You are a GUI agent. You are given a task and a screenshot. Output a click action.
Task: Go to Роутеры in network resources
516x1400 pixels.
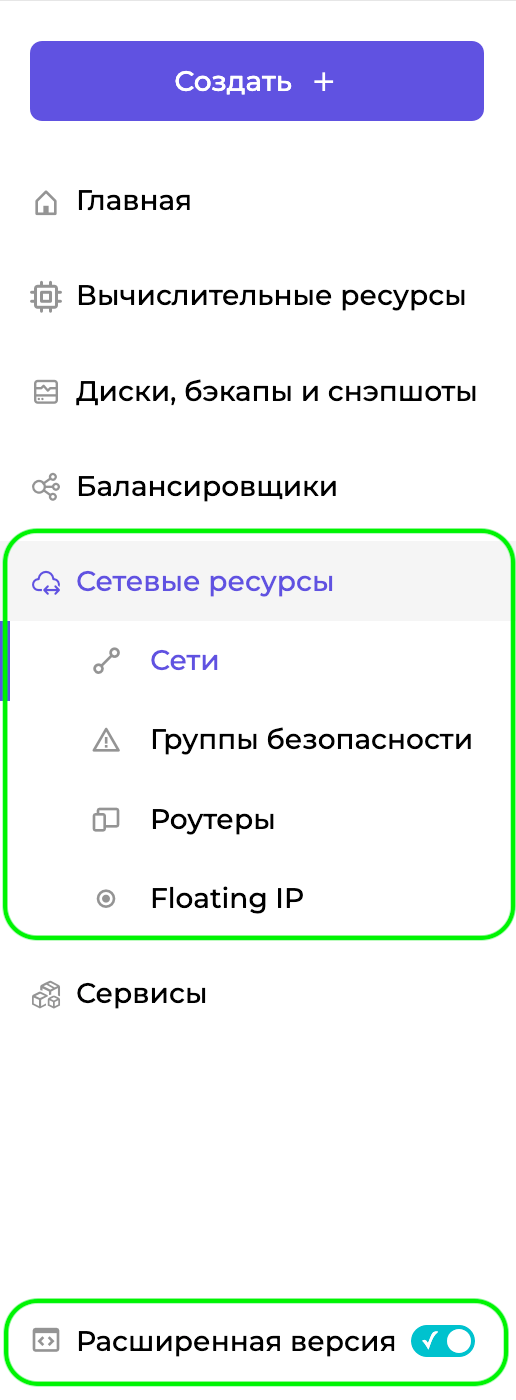pyautogui.click(x=213, y=820)
